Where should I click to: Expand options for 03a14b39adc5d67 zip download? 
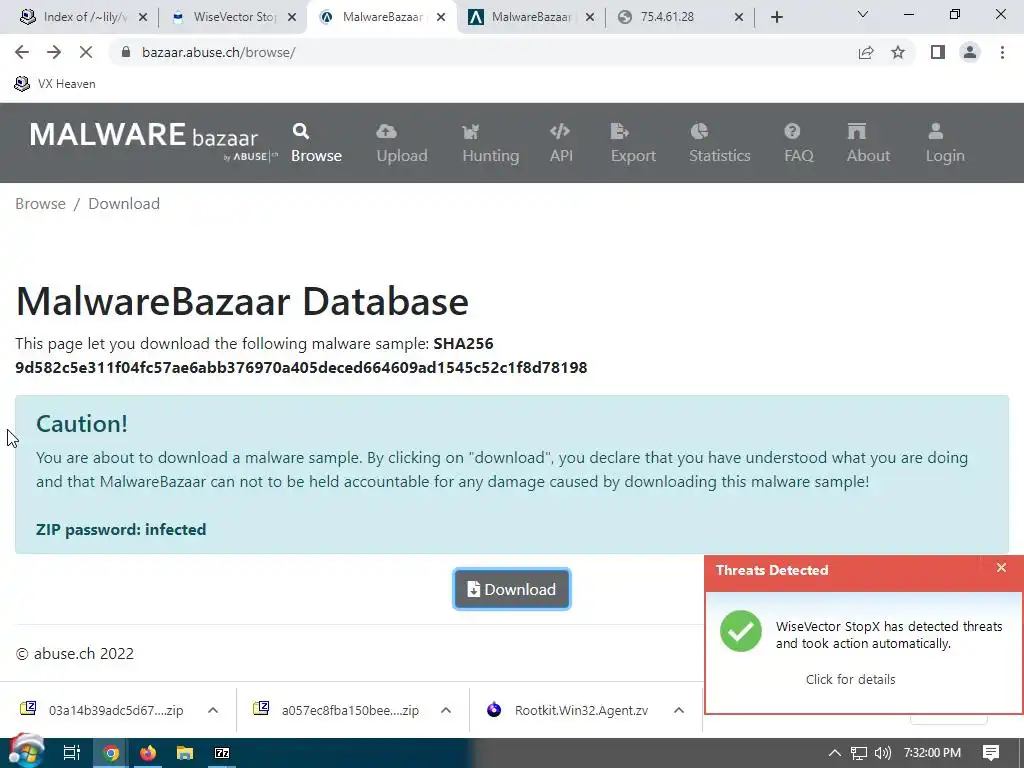click(x=213, y=710)
